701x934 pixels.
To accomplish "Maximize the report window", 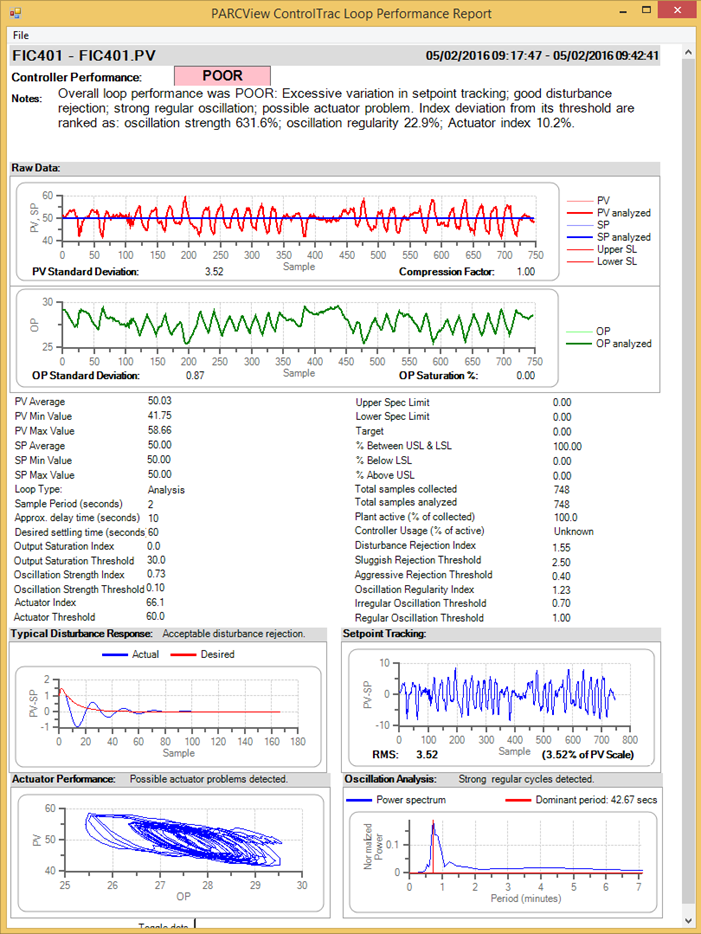I will [646, 10].
